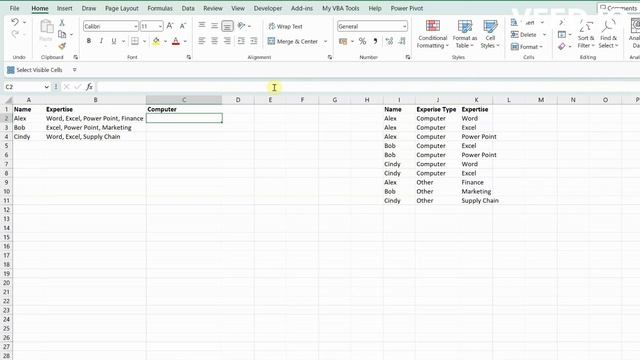Viewport: 640px width, 360px height.
Task: Click the Wrap Text button
Action: pos(285,26)
